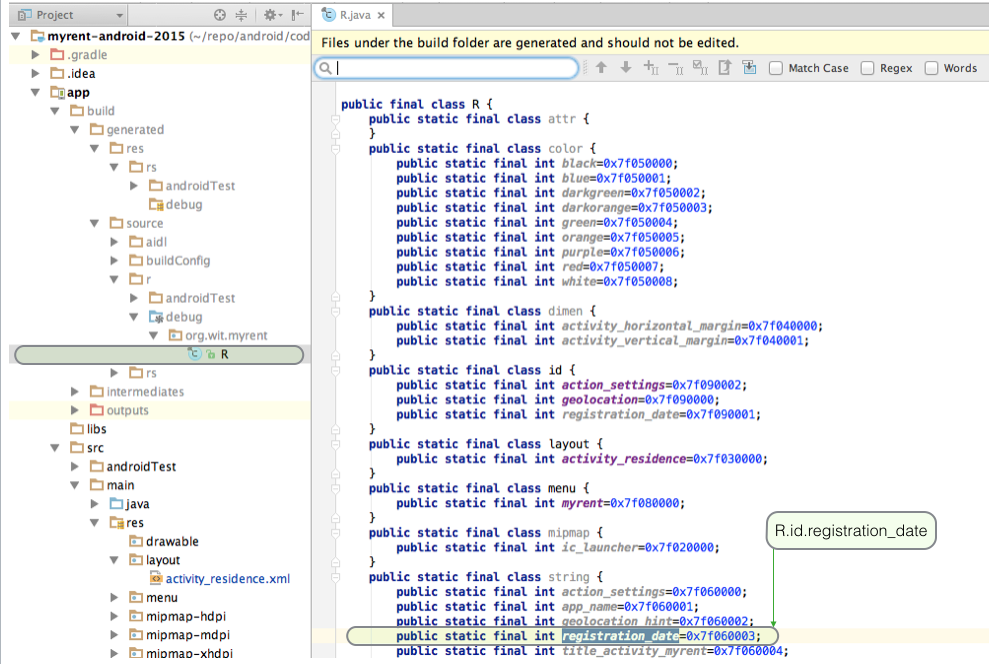Image resolution: width=989 pixels, height=664 pixels.
Task: Hide the Project tool window
Action: pyautogui.click(x=296, y=14)
